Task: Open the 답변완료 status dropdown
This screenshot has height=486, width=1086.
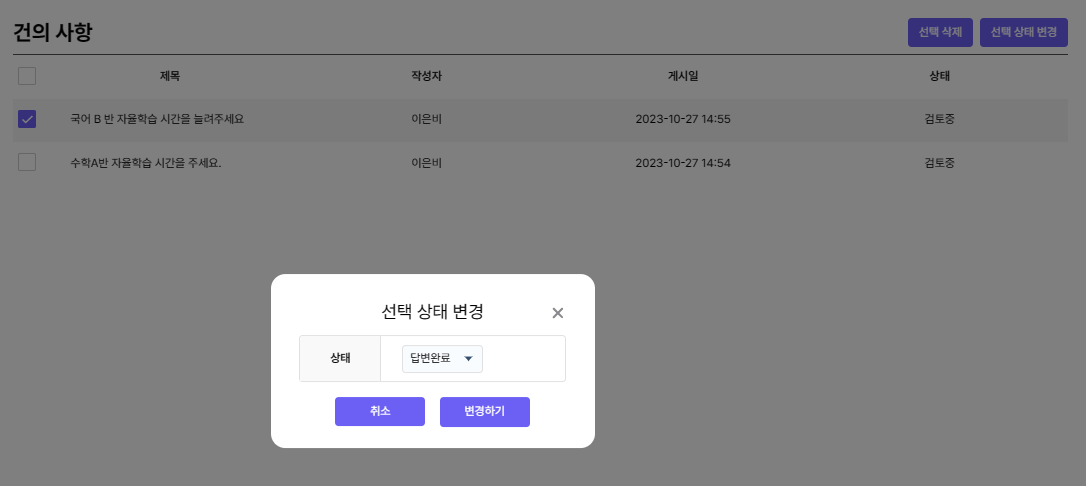Action: coord(442,359)
